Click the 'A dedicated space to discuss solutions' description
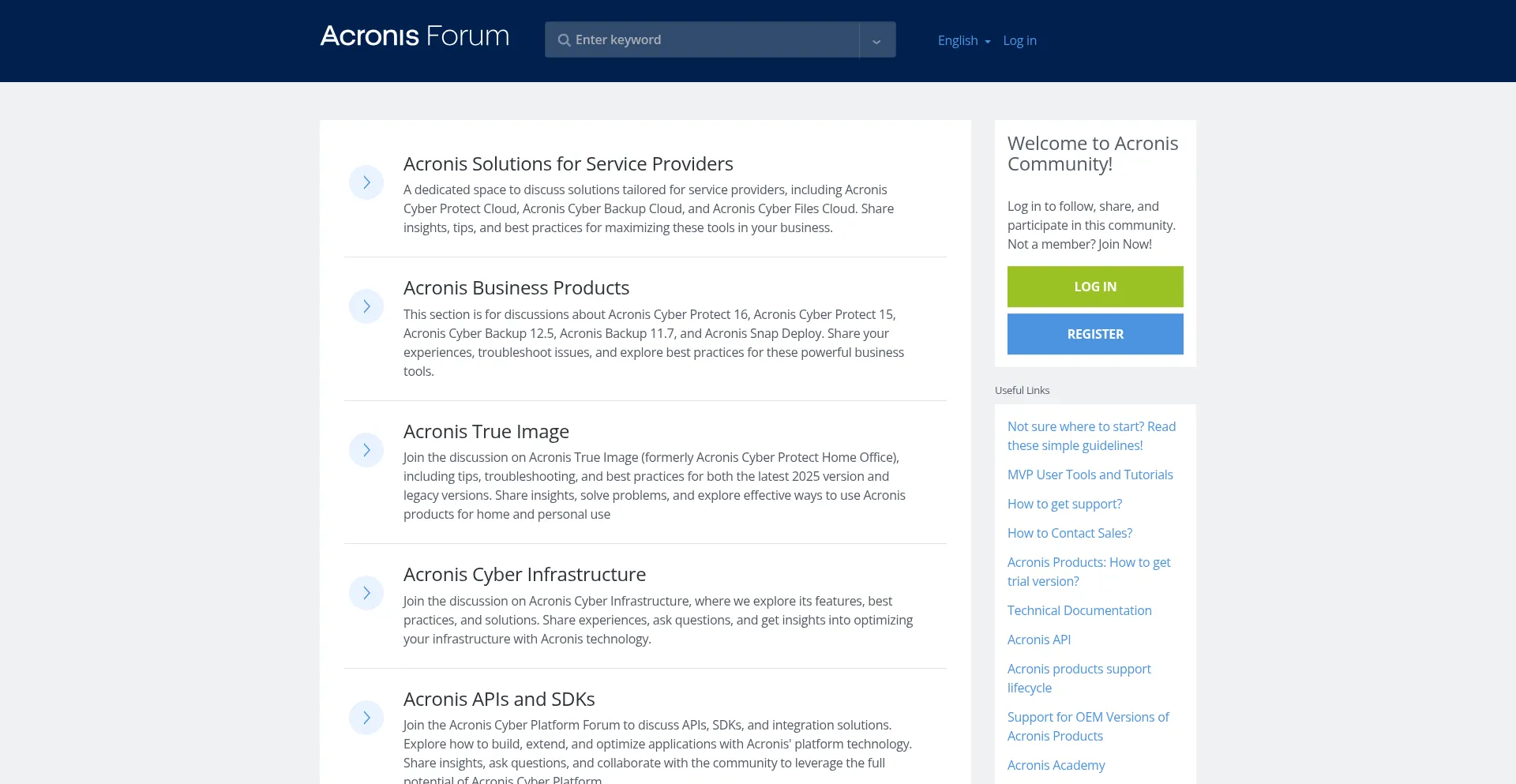The height and width of the screenshot is (784, 1516). pyautogui.click(x=649, y=208)
